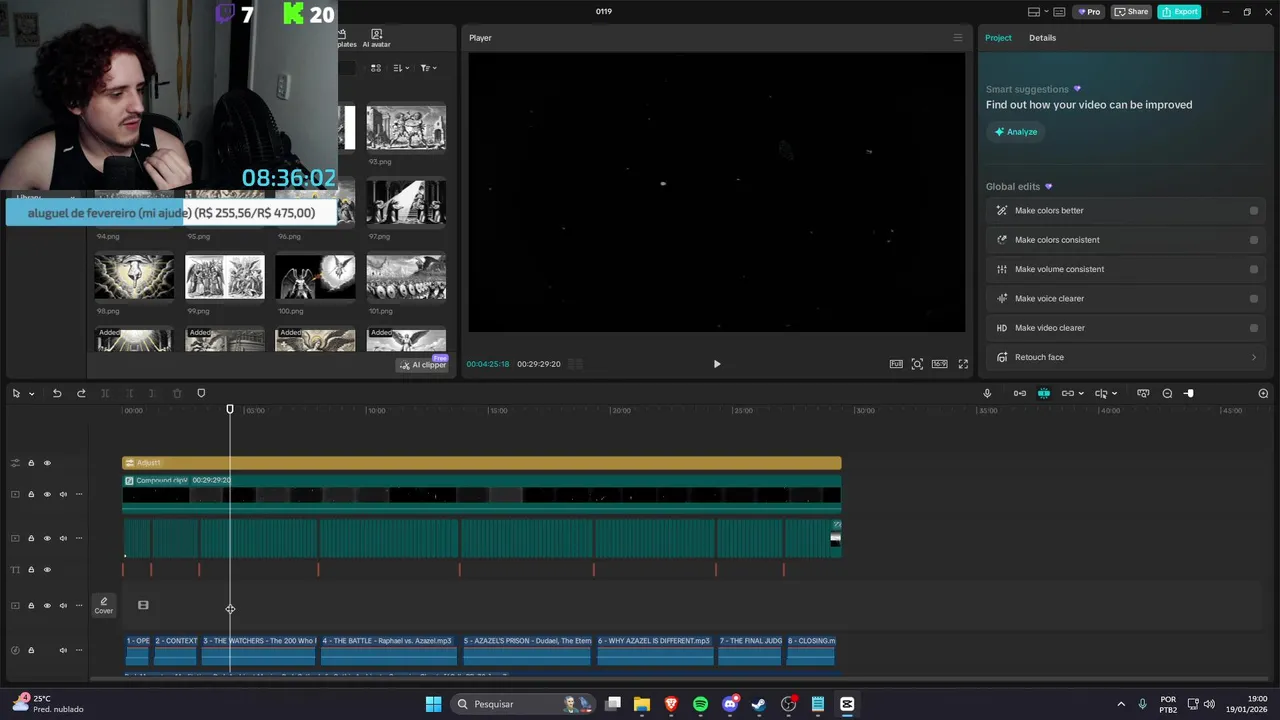Open the 16:9 aspect ratio control
Viewport: 1280px width, 720px height.
pyautogui.click(x=939, y=364)
